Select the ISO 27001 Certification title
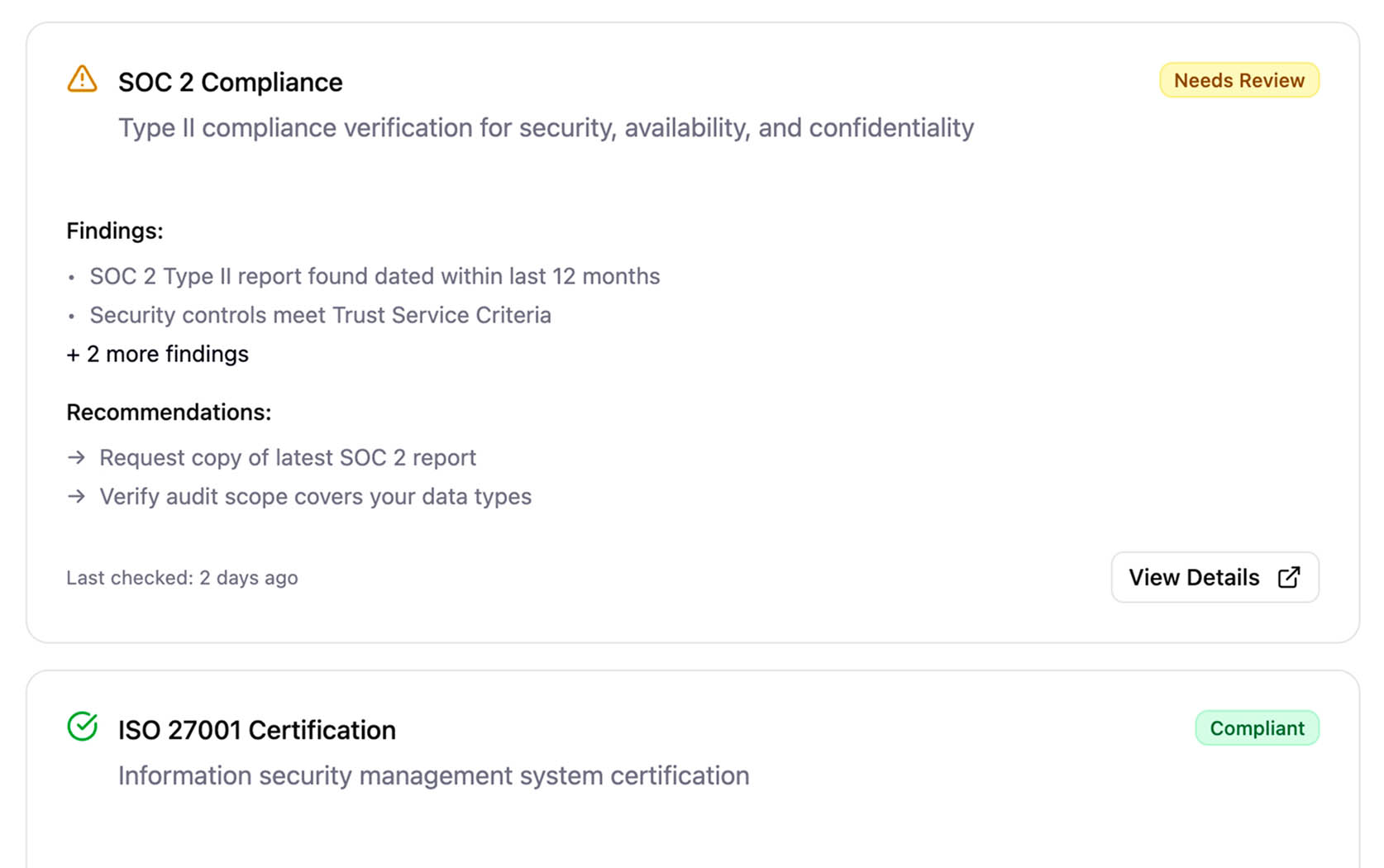The width and height of the screenshot is (1384, 868). coord(256,730)
